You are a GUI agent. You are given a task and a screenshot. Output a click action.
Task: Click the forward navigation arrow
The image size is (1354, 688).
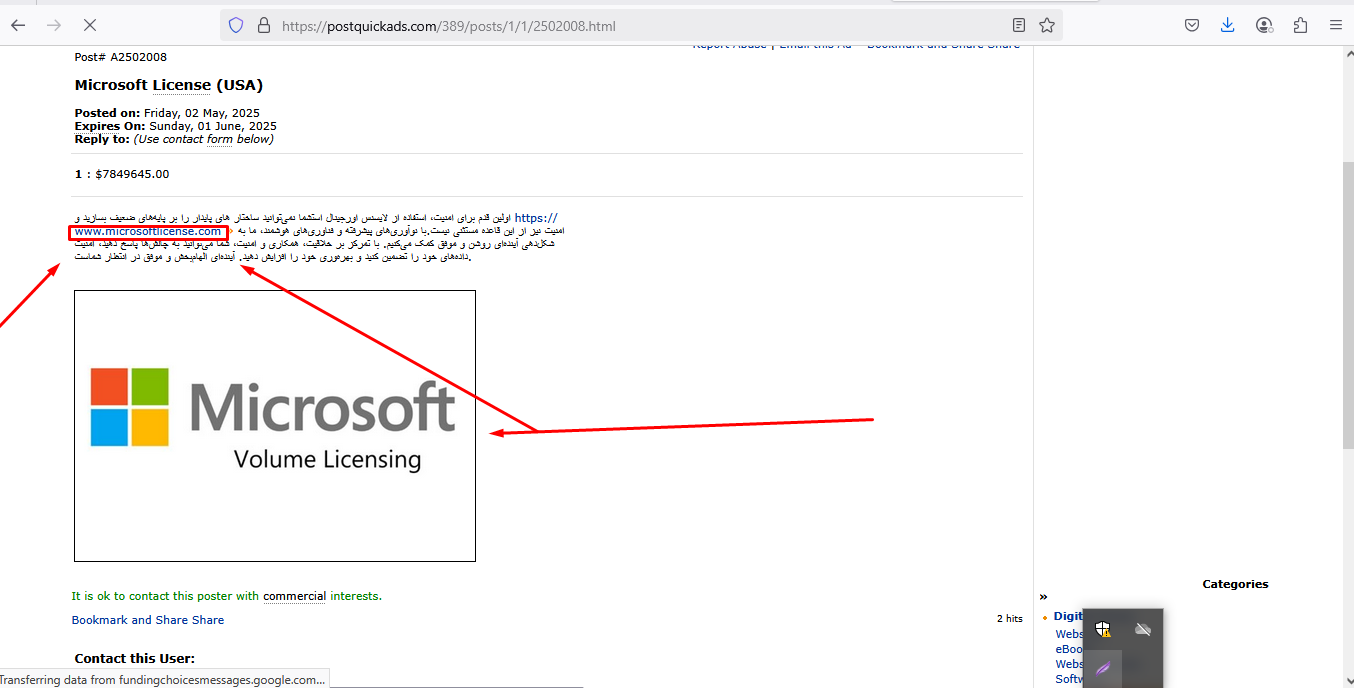[54, 25]
